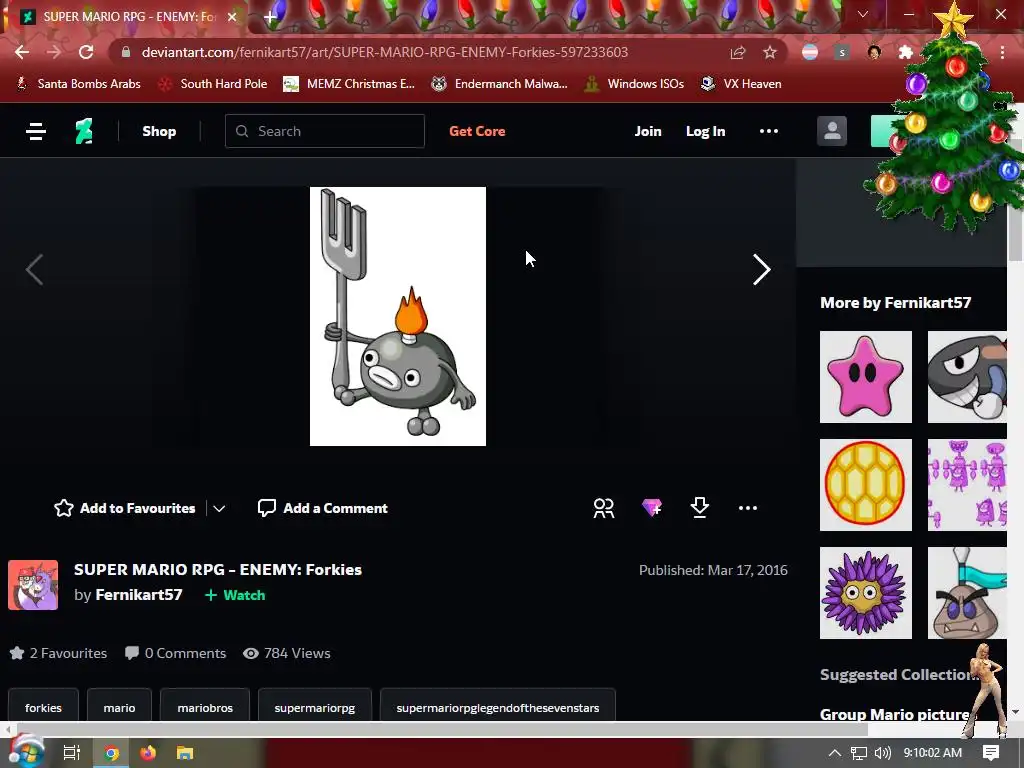Screen dimensions: 1024x768
Task: Click Fernikart57's avatar next to the title
Action: tap(33, 585)
